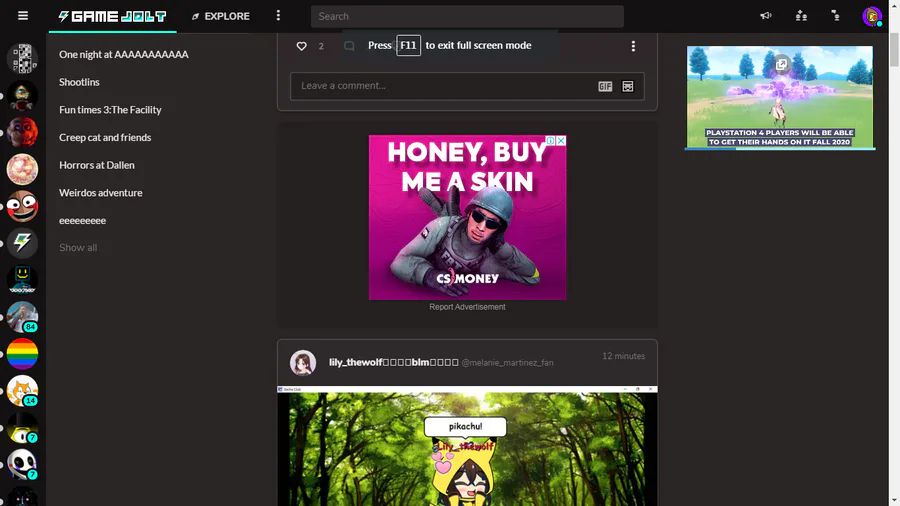Open the friends list icon
Screen dimensions: 900x506
[x=801, y=16]
